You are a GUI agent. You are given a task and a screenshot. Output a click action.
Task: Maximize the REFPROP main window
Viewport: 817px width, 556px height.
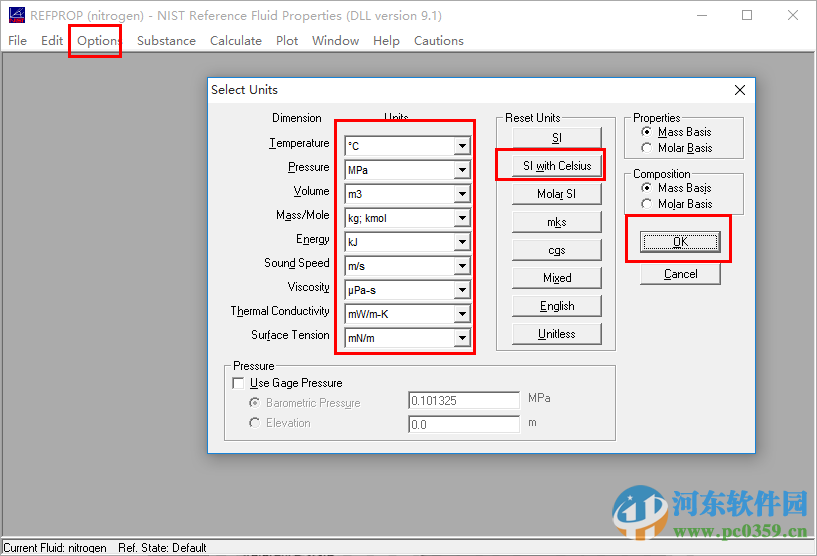(747, 15)
